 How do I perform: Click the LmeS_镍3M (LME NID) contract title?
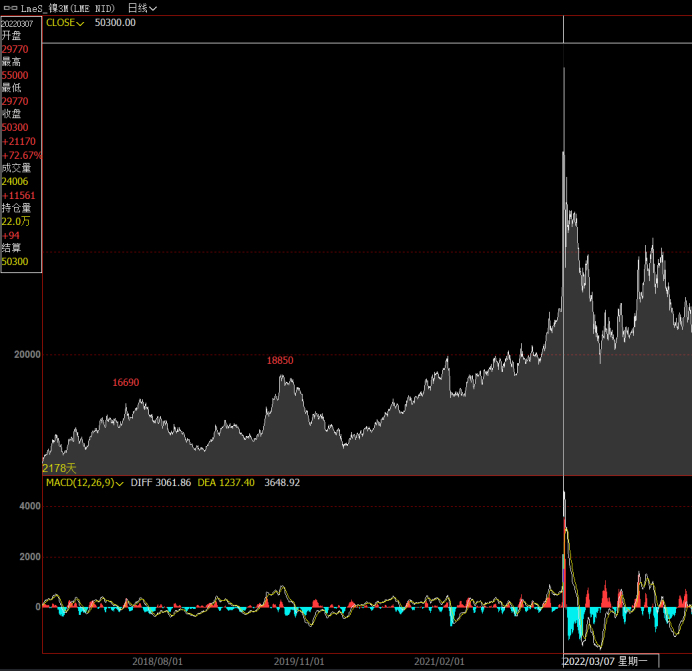tap(67, 7)
